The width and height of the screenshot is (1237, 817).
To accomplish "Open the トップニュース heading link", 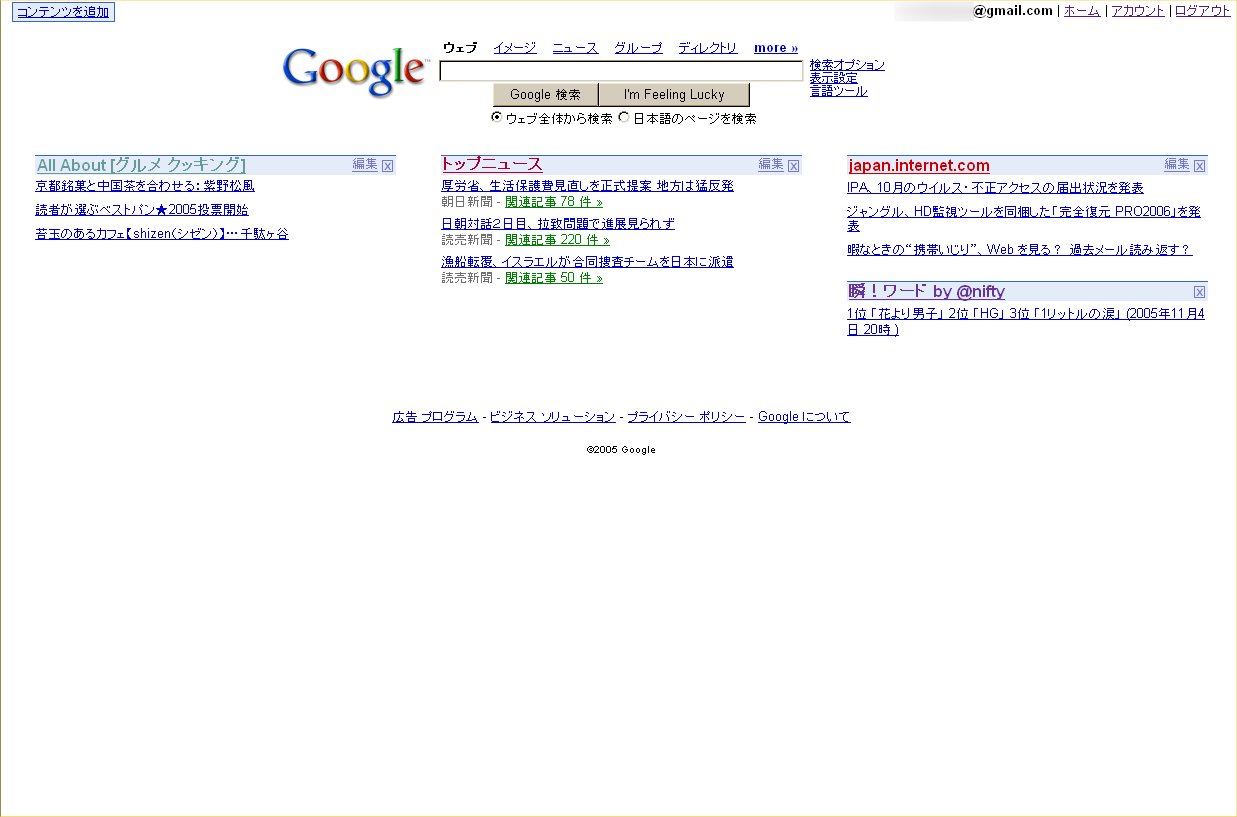I will [492, 165].
